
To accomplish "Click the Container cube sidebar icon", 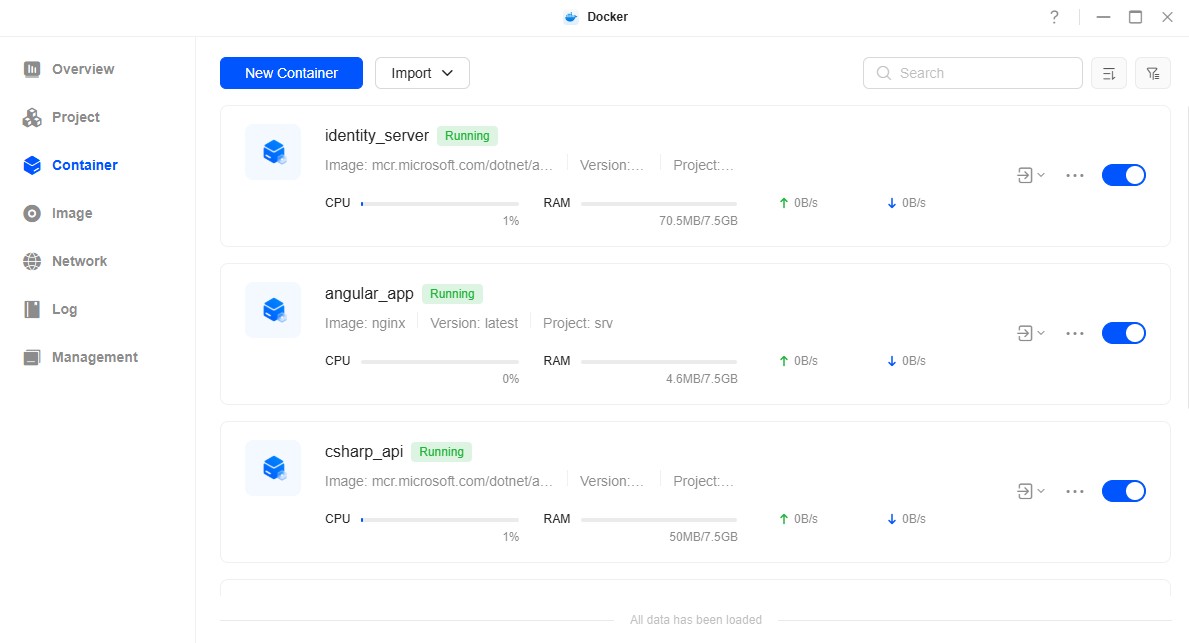I will 32,165.
